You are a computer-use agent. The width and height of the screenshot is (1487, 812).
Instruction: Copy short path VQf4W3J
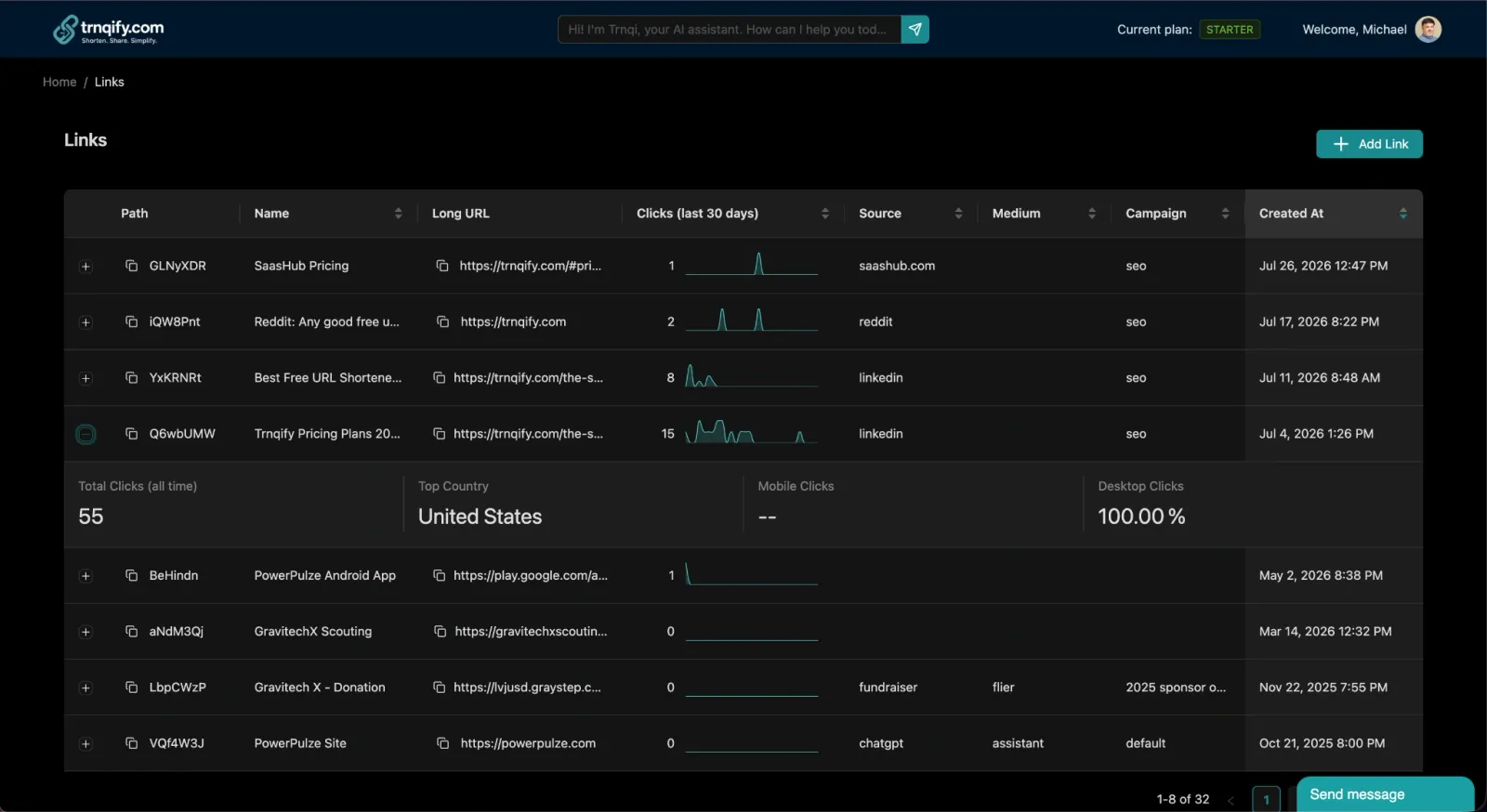132,743
